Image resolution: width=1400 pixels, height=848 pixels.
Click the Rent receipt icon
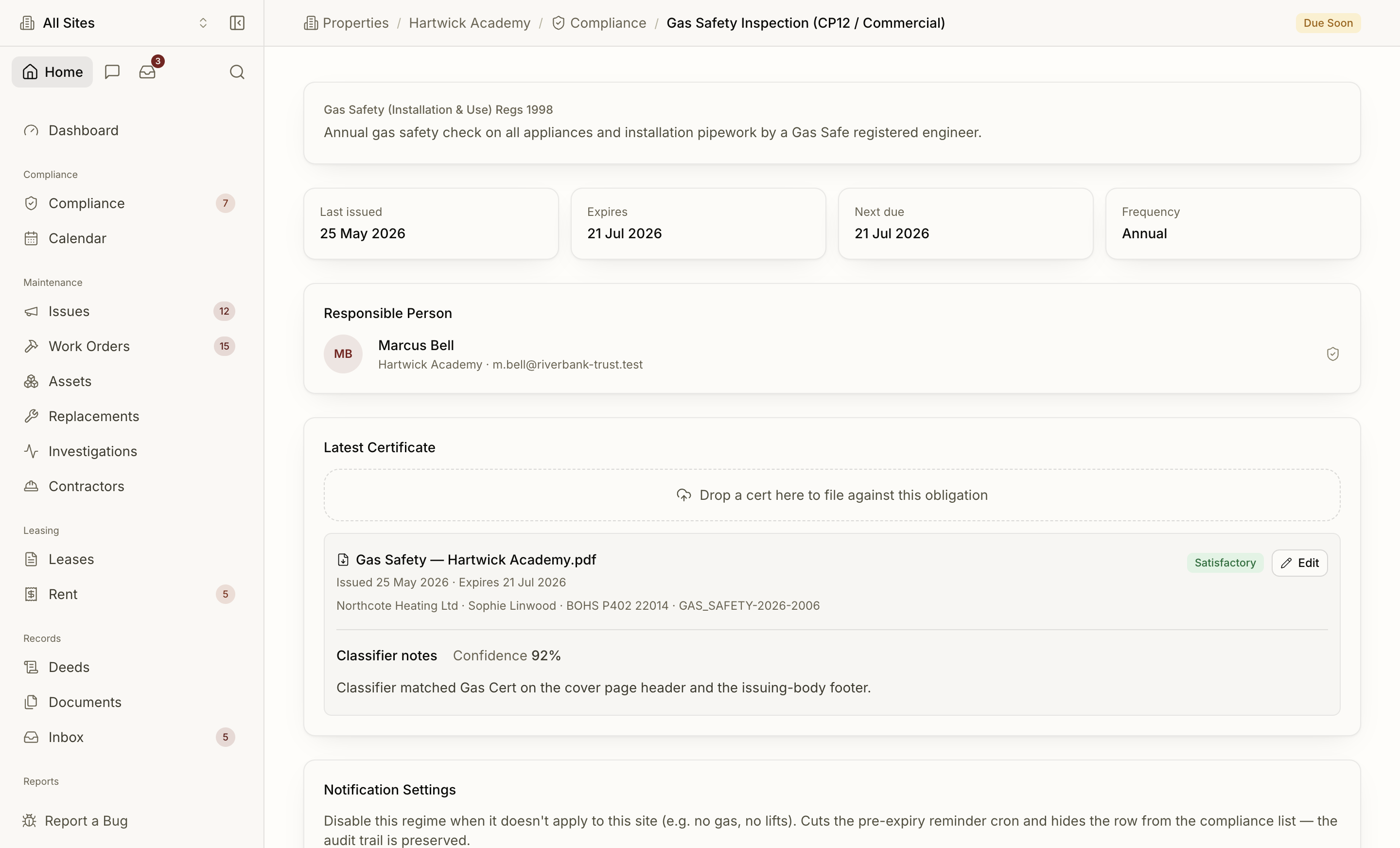coord(31,594)
